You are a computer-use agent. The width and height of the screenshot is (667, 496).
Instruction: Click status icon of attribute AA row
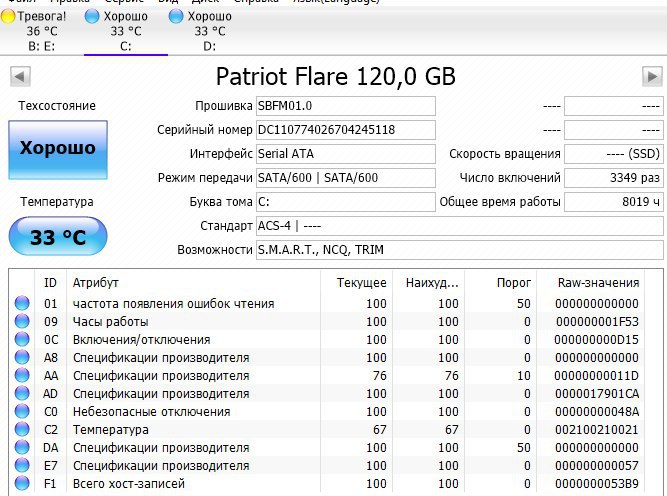click(x=22, y=375)
